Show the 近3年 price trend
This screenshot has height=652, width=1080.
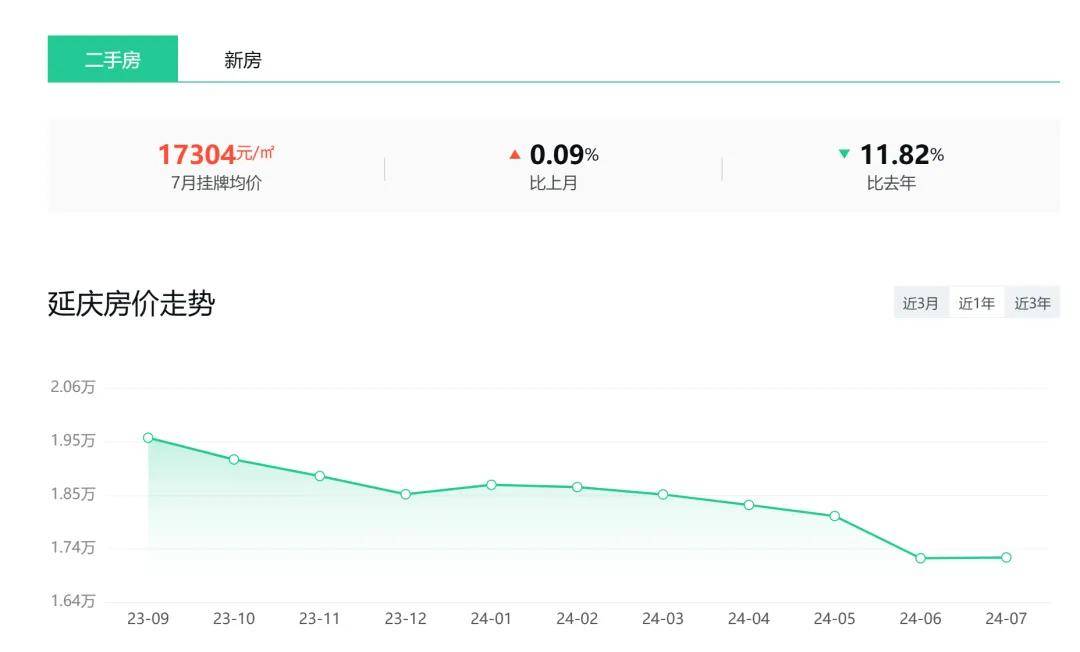1032,303
